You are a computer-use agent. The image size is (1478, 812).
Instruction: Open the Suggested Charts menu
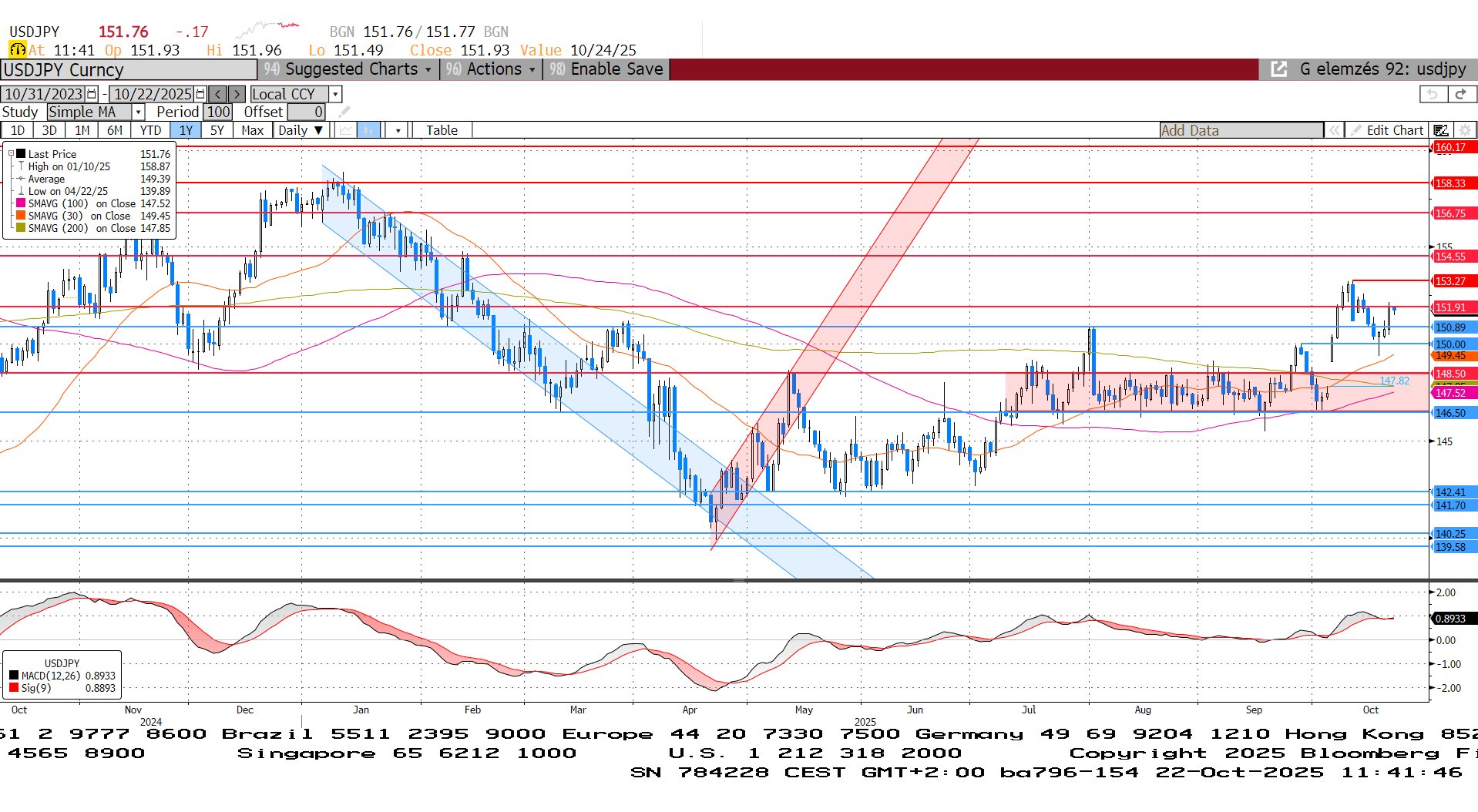(351, 69)
